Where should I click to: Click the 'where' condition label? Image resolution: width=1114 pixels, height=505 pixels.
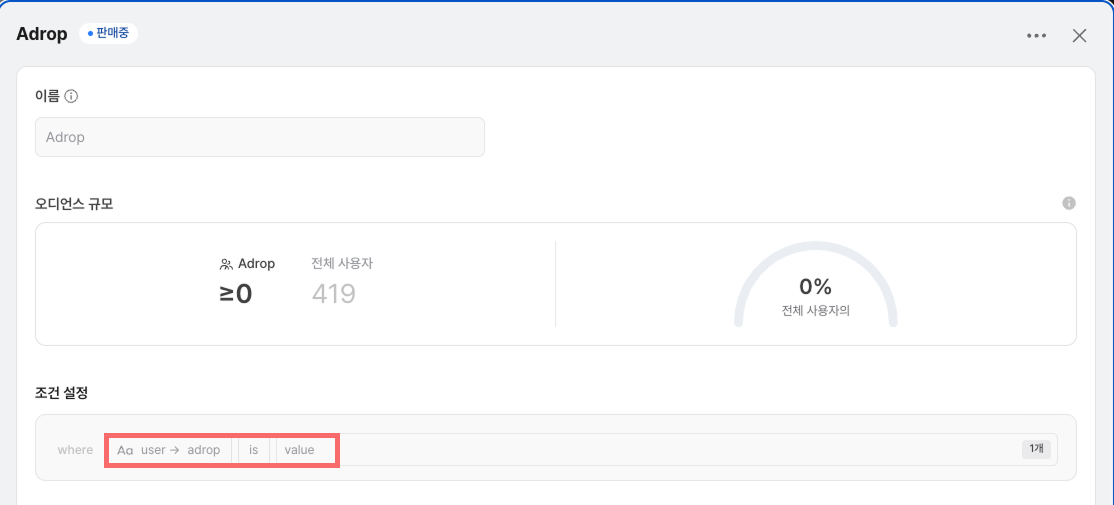pyautogui.click(x=75, y=450)
